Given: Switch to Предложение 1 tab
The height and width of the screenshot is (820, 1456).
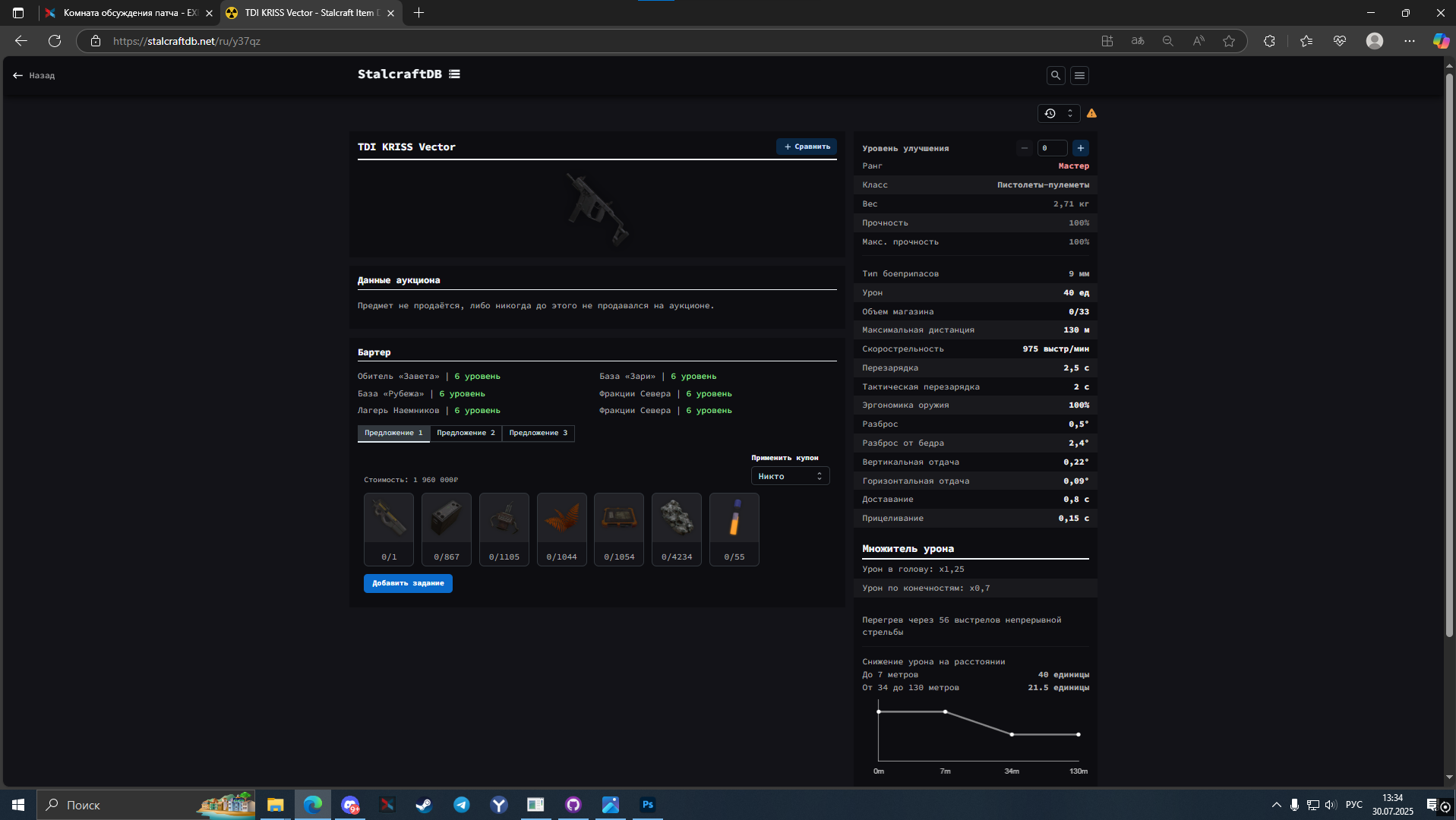Looking at the screenshot, I should click(393, 433).
